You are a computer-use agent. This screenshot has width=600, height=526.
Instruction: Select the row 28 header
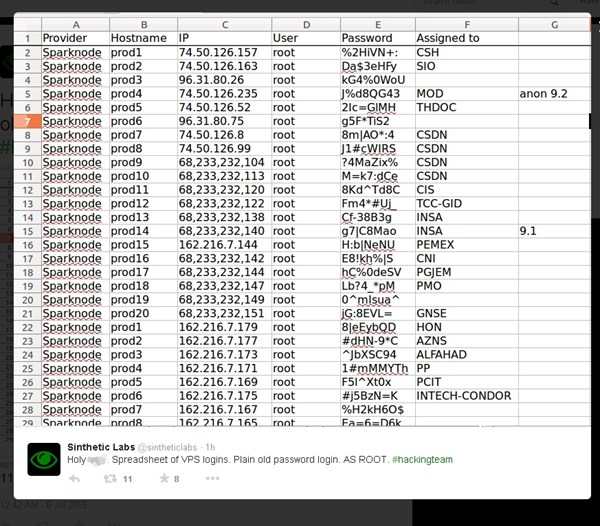[28, 410]
